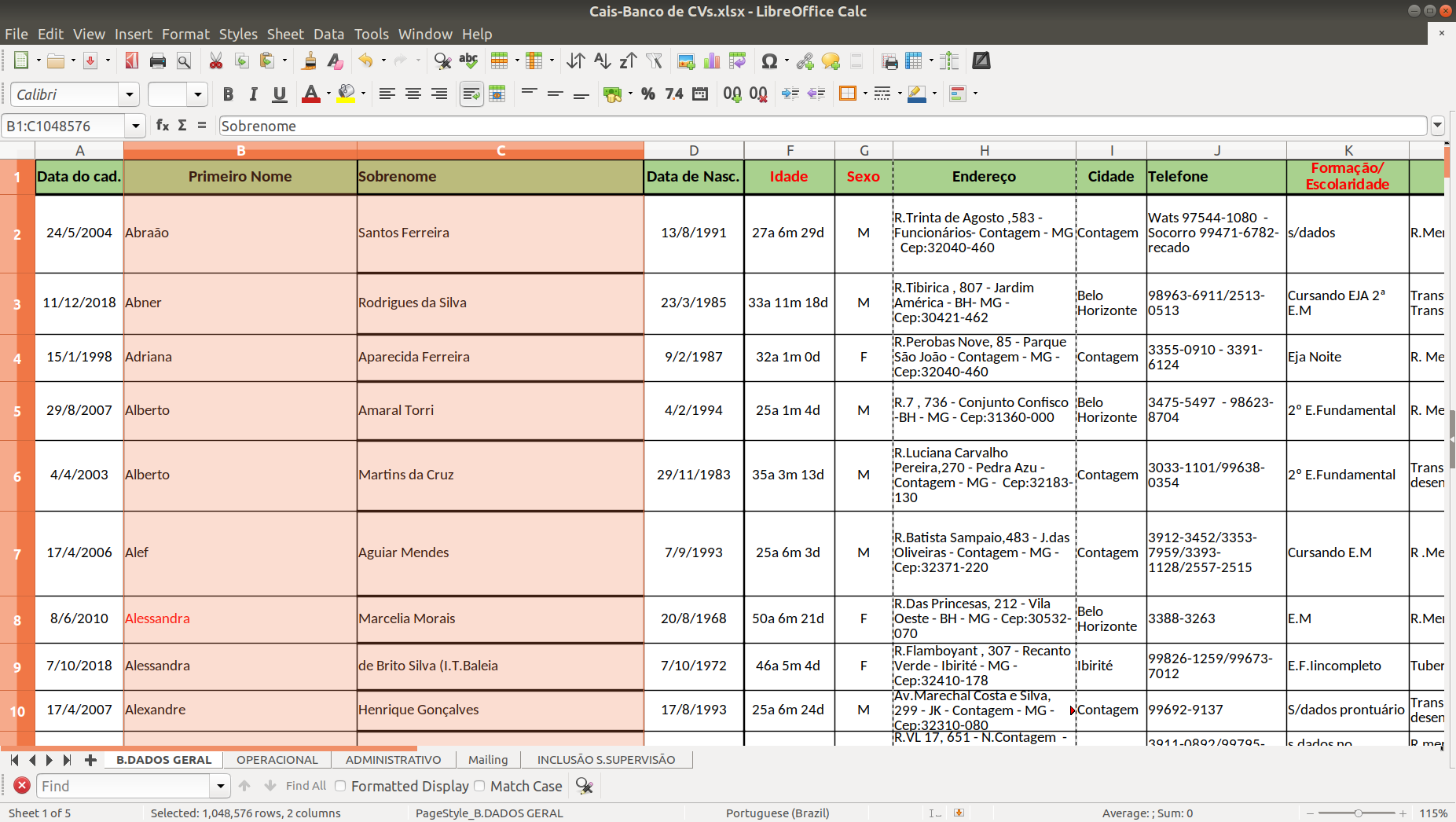Open the Find history dropdown arrow
Image resolution: width=1456 pixels, height=822 pixels.
coord(220,786)
